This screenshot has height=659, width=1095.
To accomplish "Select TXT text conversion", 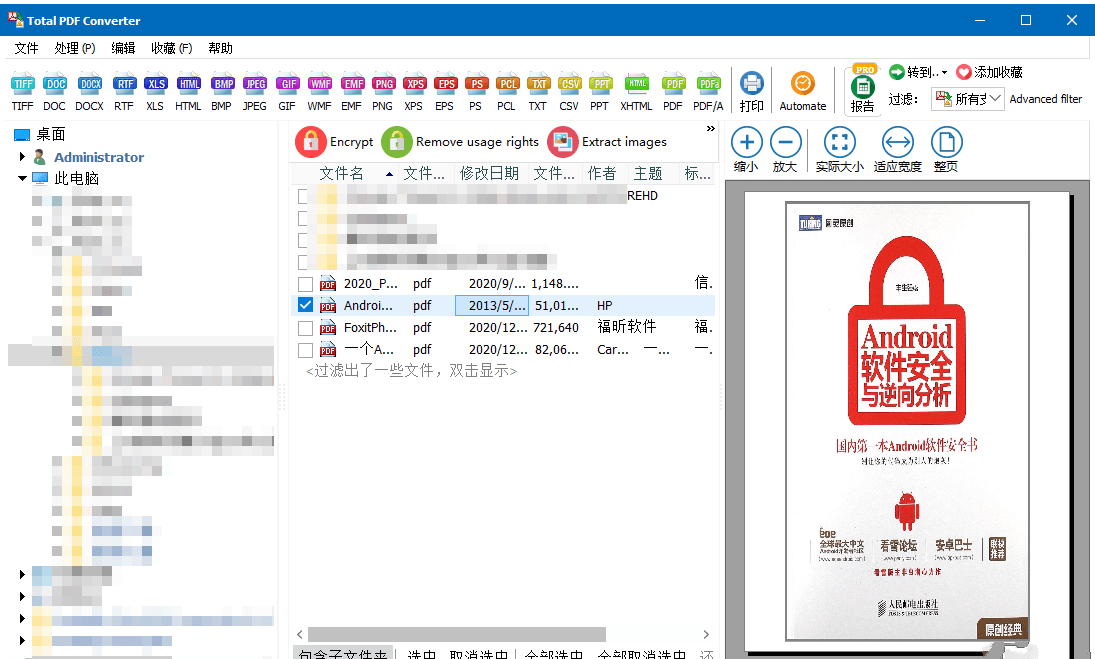I will point(538,91).
